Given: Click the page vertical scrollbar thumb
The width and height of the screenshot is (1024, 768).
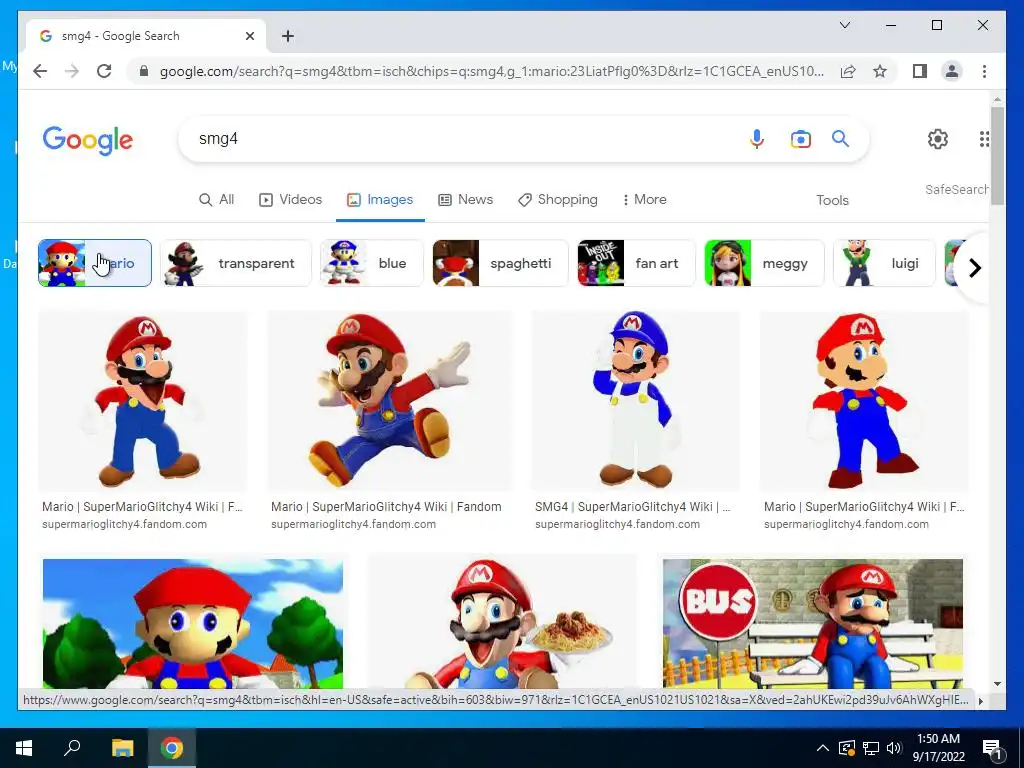Looking at the screenshot, I should 997,155.
